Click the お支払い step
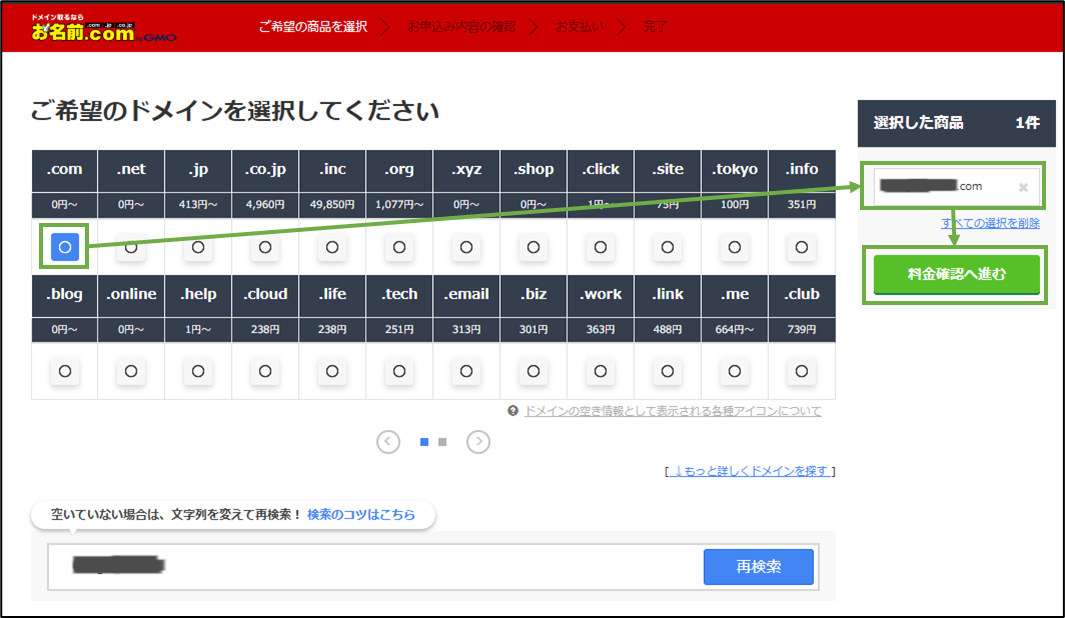 click(579, 26)
